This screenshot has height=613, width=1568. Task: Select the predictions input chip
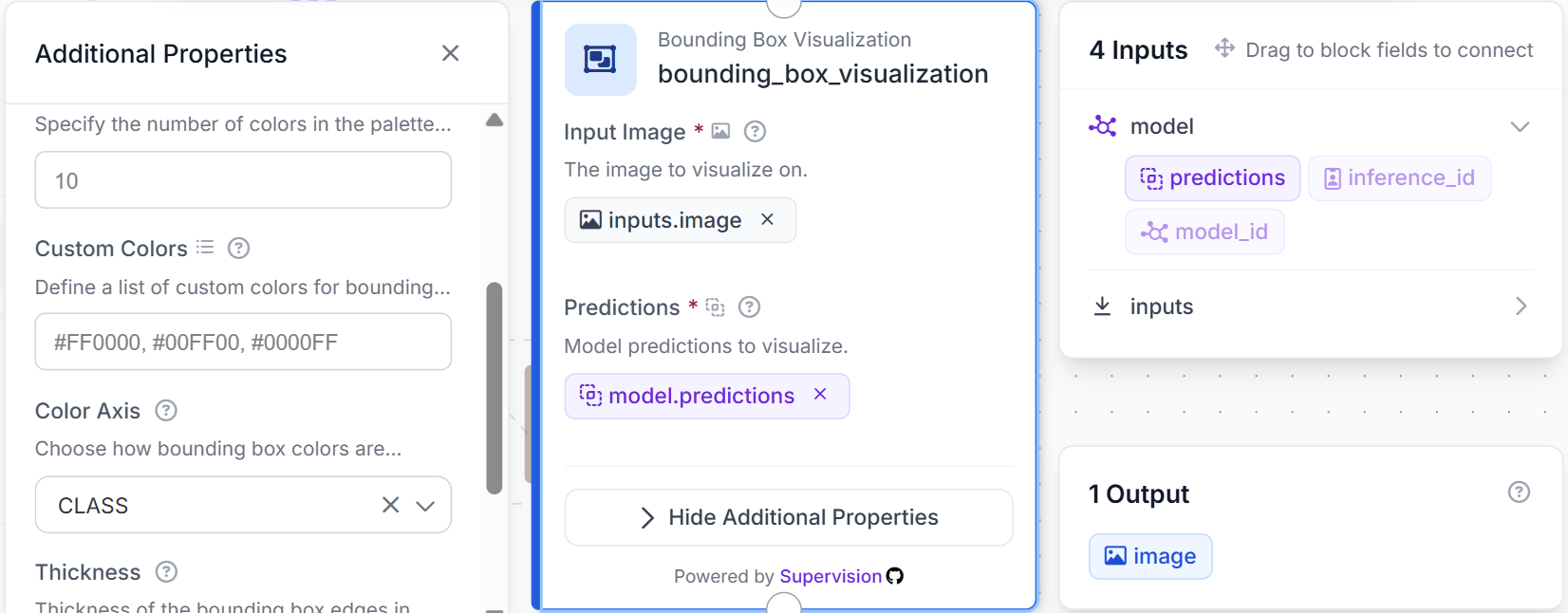1212,178
